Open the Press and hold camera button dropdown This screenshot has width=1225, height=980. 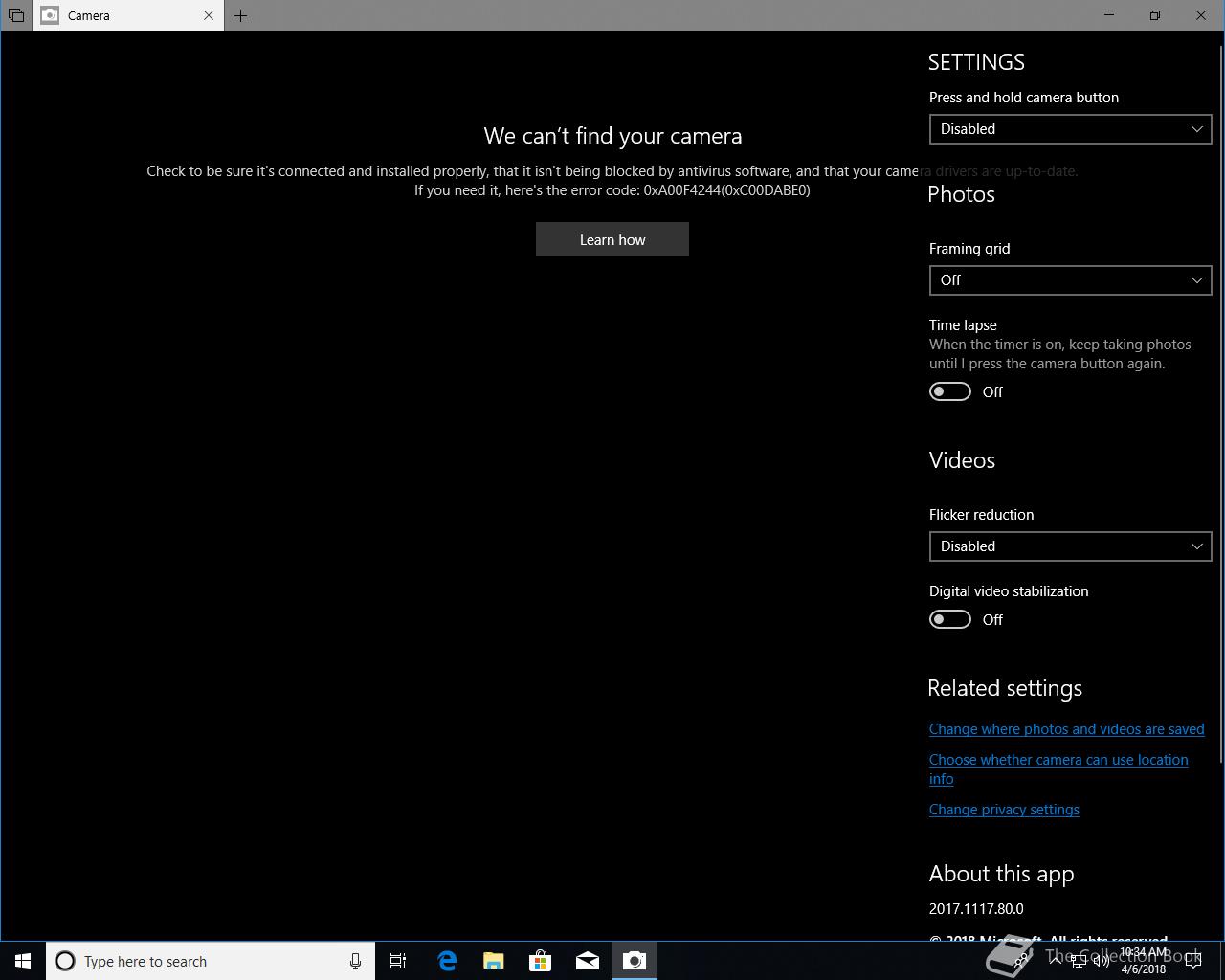[1070, 129]
